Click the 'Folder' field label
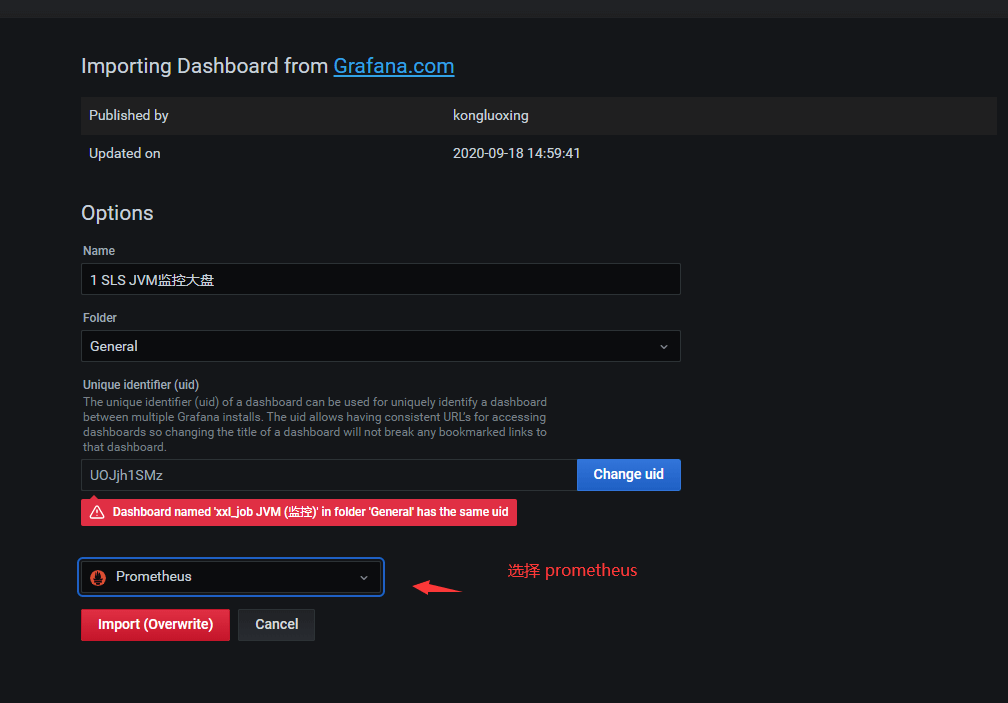Viewport: 1008px width, 703px height. [100, 318]
